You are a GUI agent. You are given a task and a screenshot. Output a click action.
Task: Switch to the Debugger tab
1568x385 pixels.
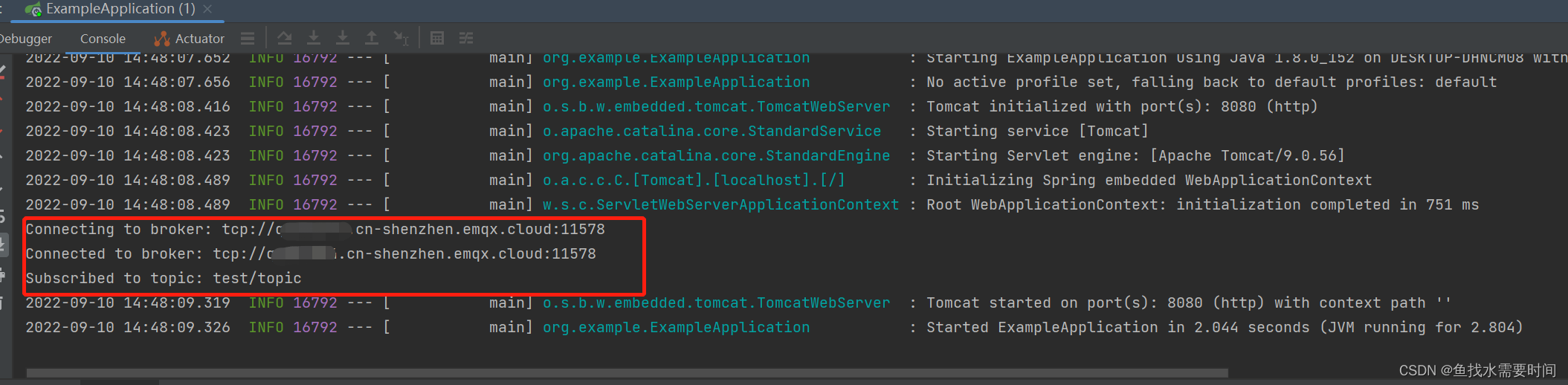[x=27, y=39]
